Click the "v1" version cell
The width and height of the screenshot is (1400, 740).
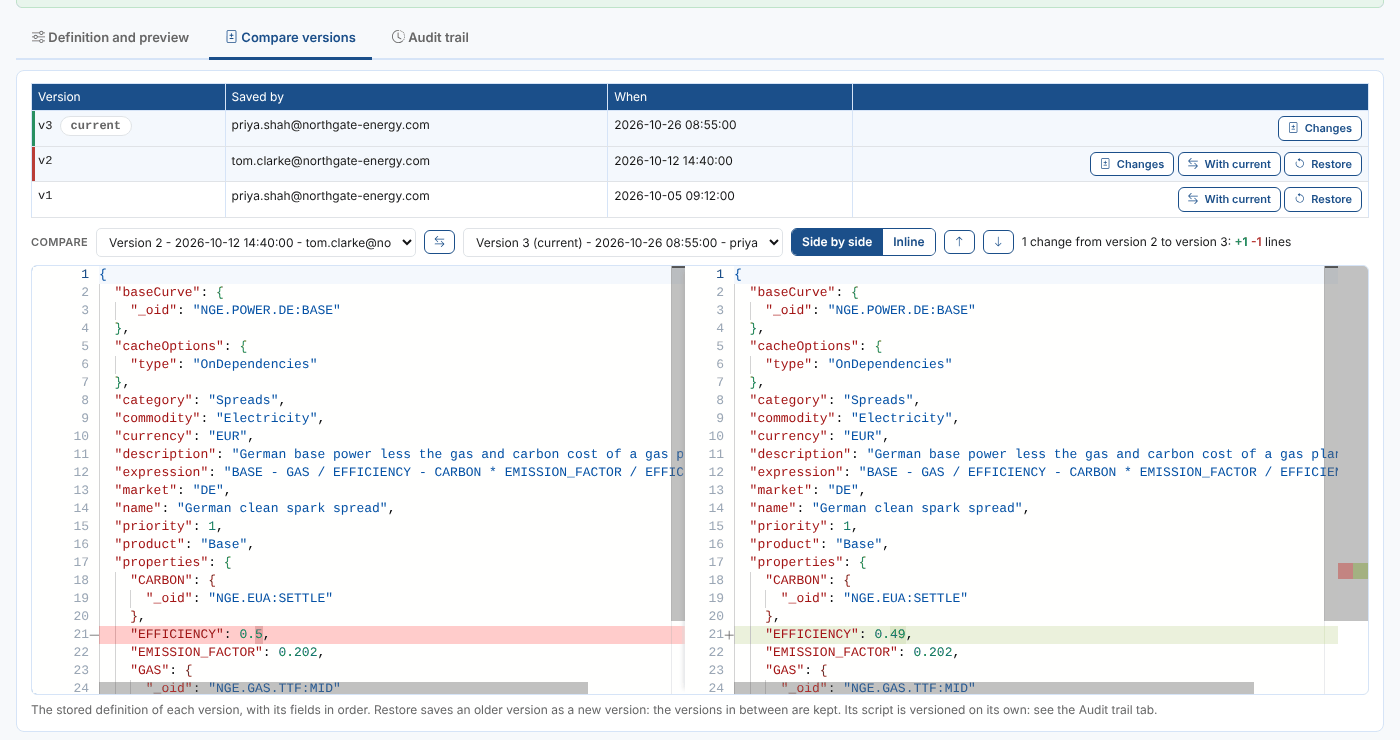point(128,199)
